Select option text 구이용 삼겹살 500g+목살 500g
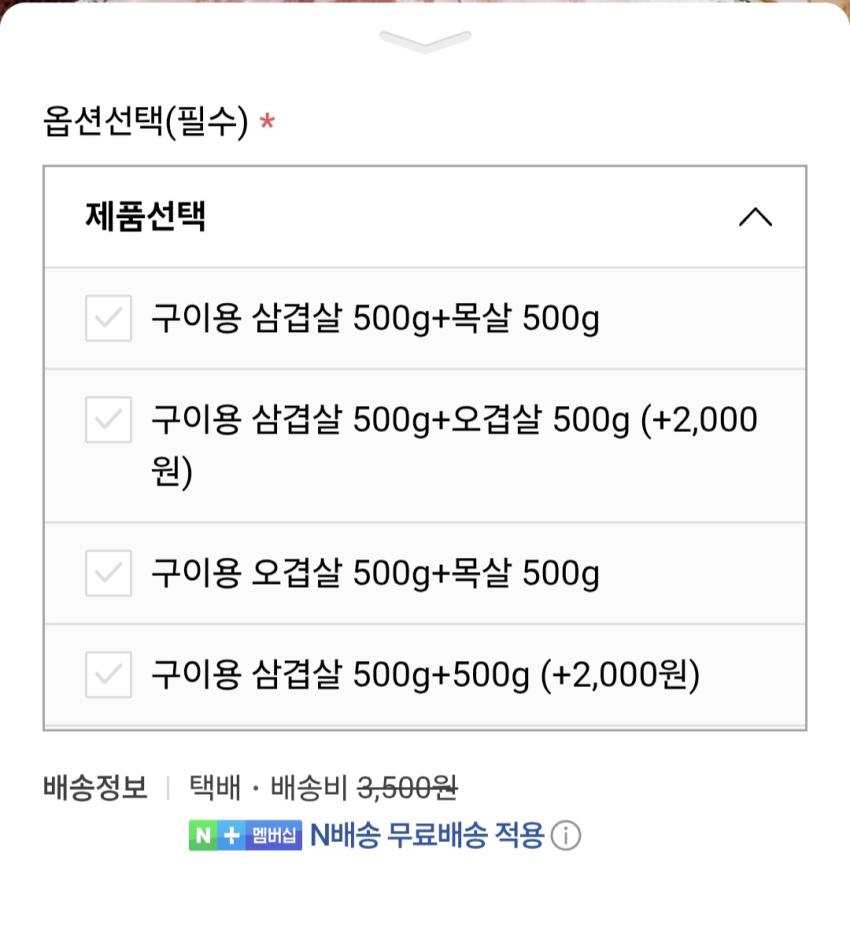 (x=375, y=319)
